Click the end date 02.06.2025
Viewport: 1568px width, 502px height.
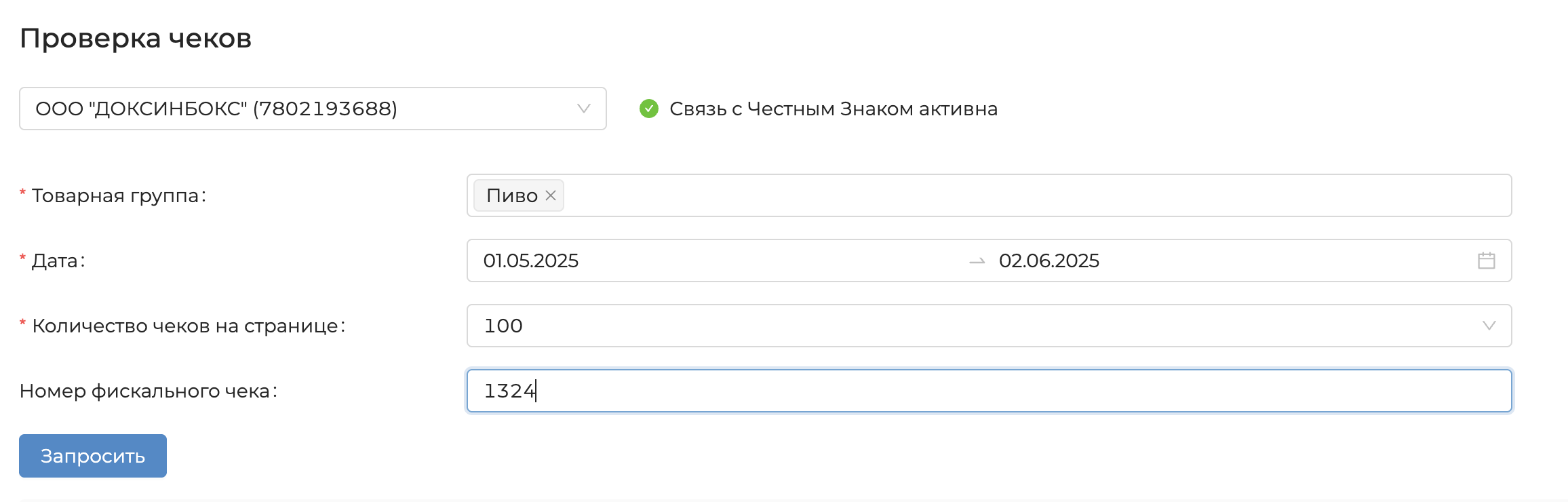1048,260
